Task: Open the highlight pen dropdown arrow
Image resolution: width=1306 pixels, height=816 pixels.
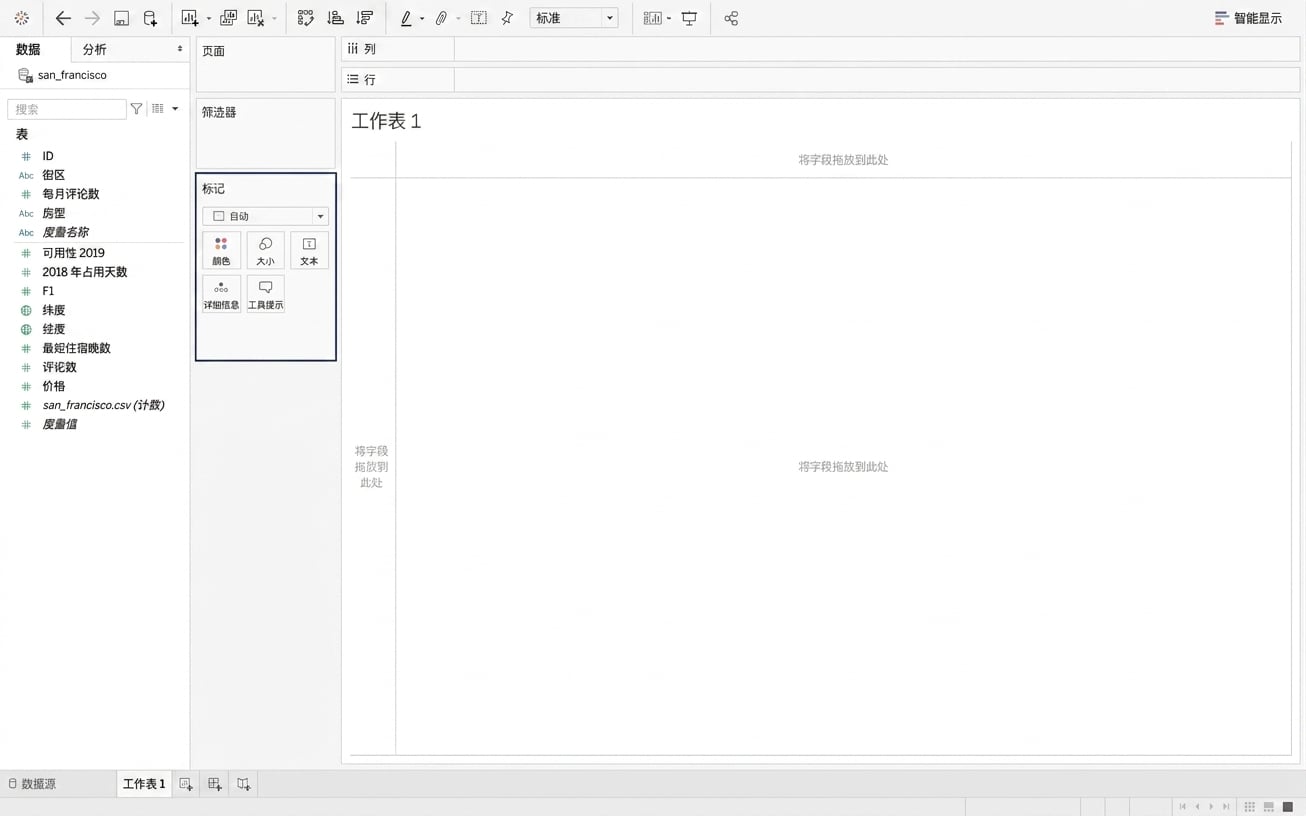Action: [x=422, y=19]
